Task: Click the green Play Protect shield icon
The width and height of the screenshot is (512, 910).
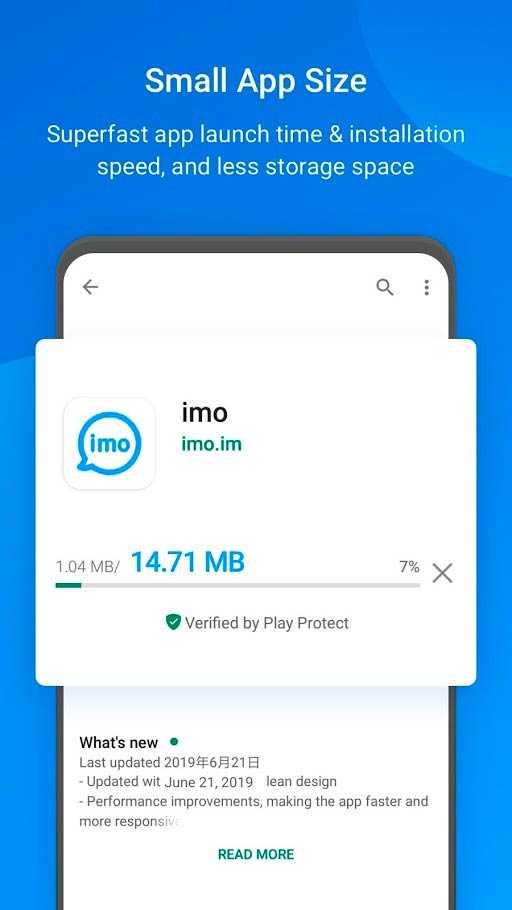Action: (173, 622)
